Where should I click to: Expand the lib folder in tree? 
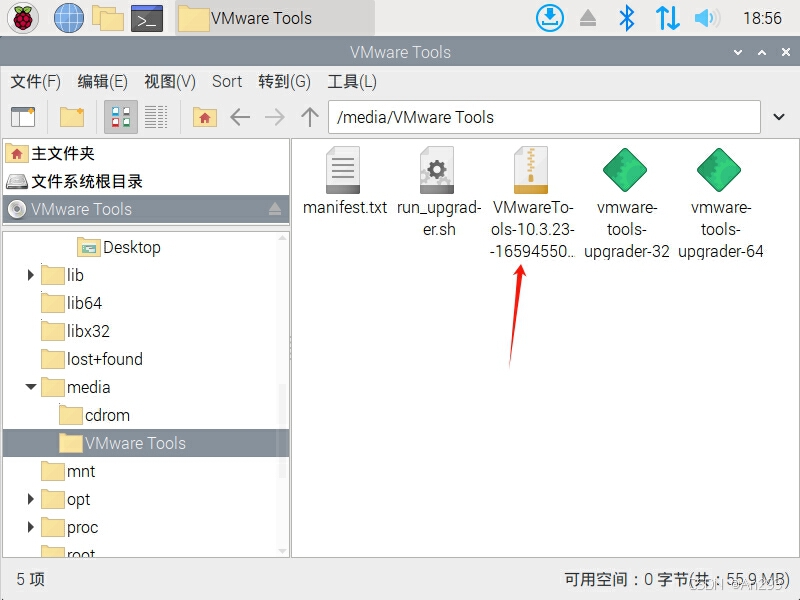[31, 276]
